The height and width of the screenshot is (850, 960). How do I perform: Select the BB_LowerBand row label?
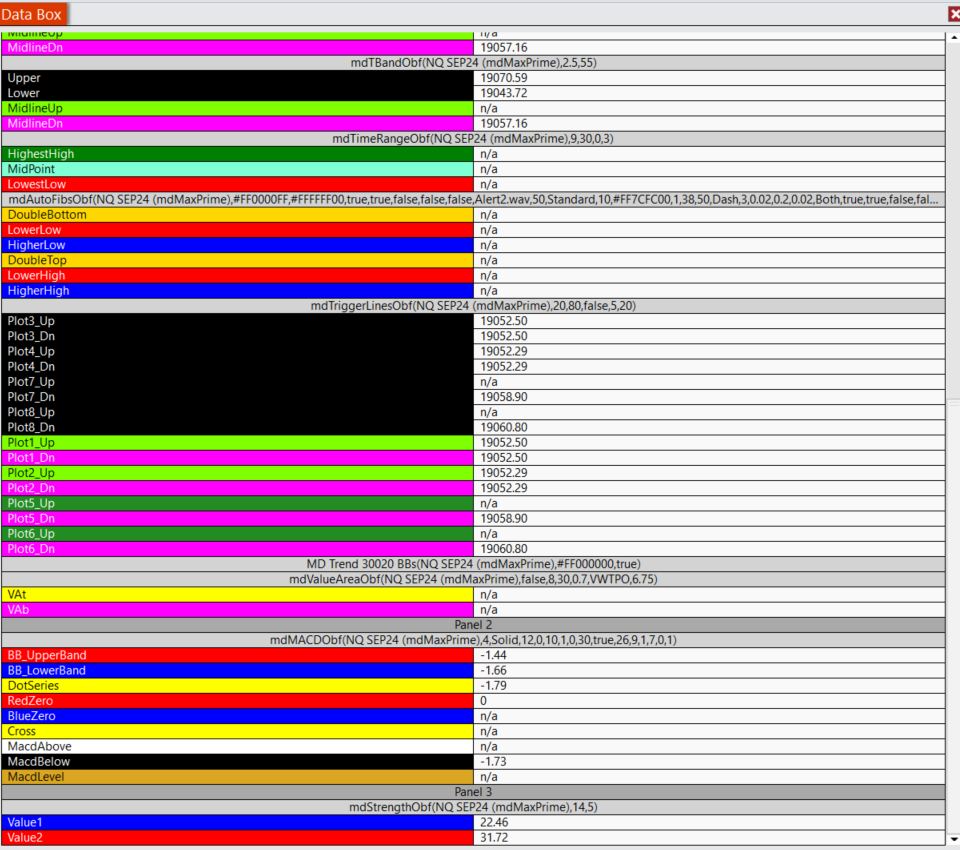tap(238, 671)
